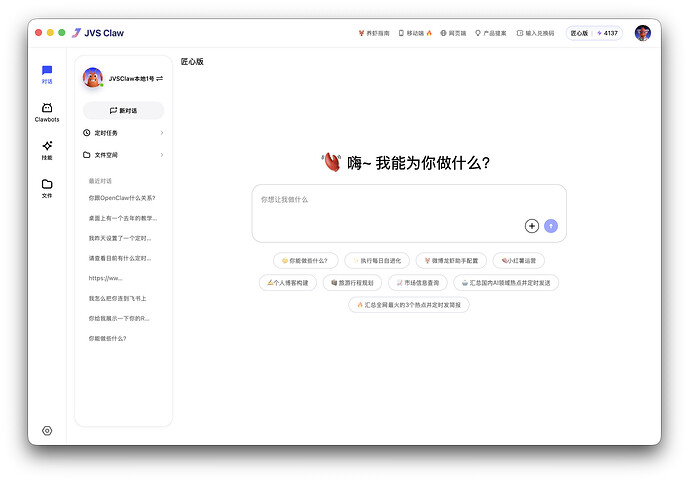The image size is (689, 482).
Task: Open user profile avatar at top right
Action: point(642,33)
